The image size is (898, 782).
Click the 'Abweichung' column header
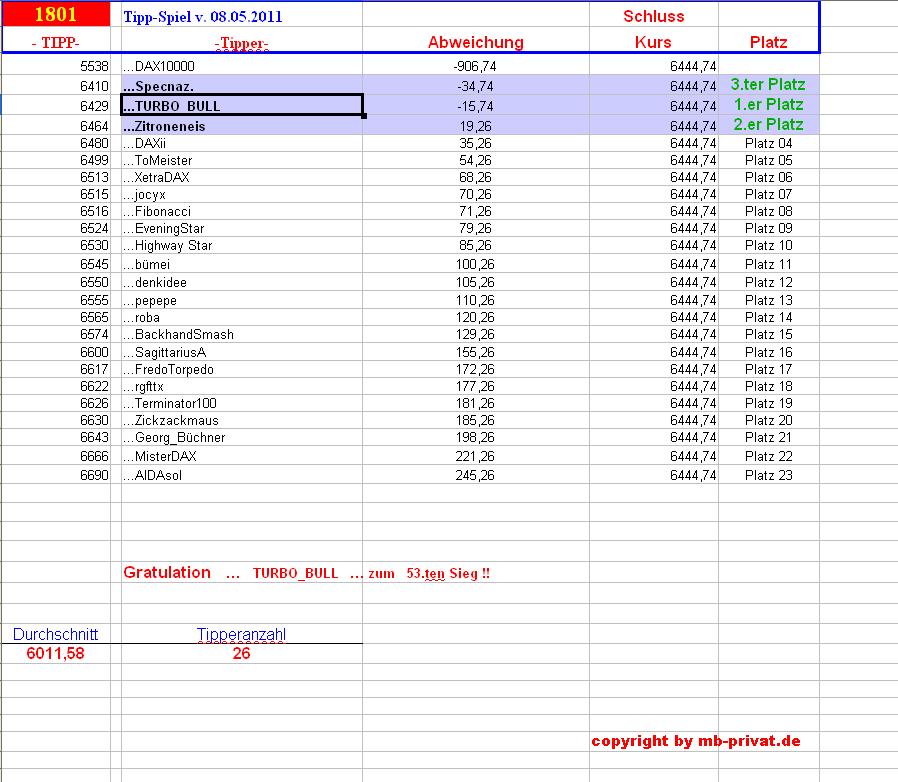tap(475, 42)
